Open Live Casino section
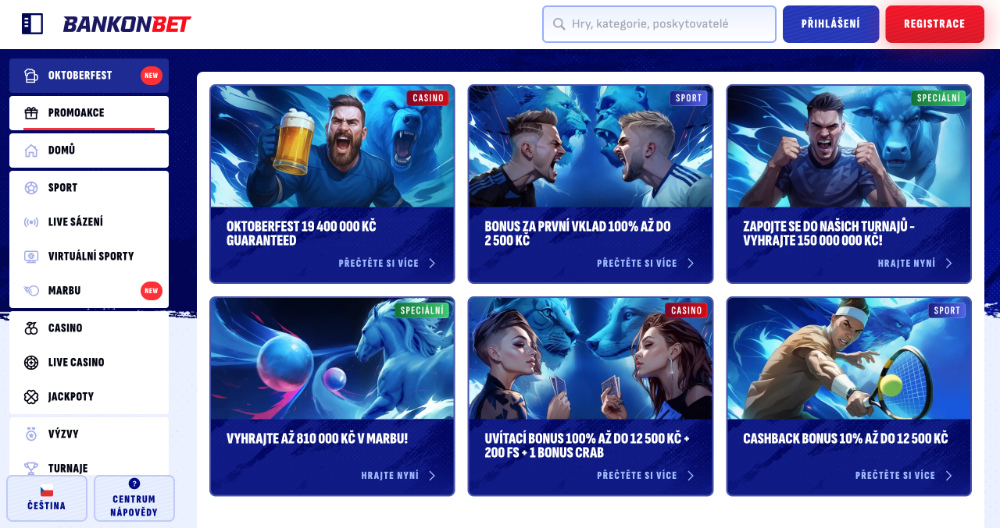This screenshot has height=528, width=1000. point(89,362)
